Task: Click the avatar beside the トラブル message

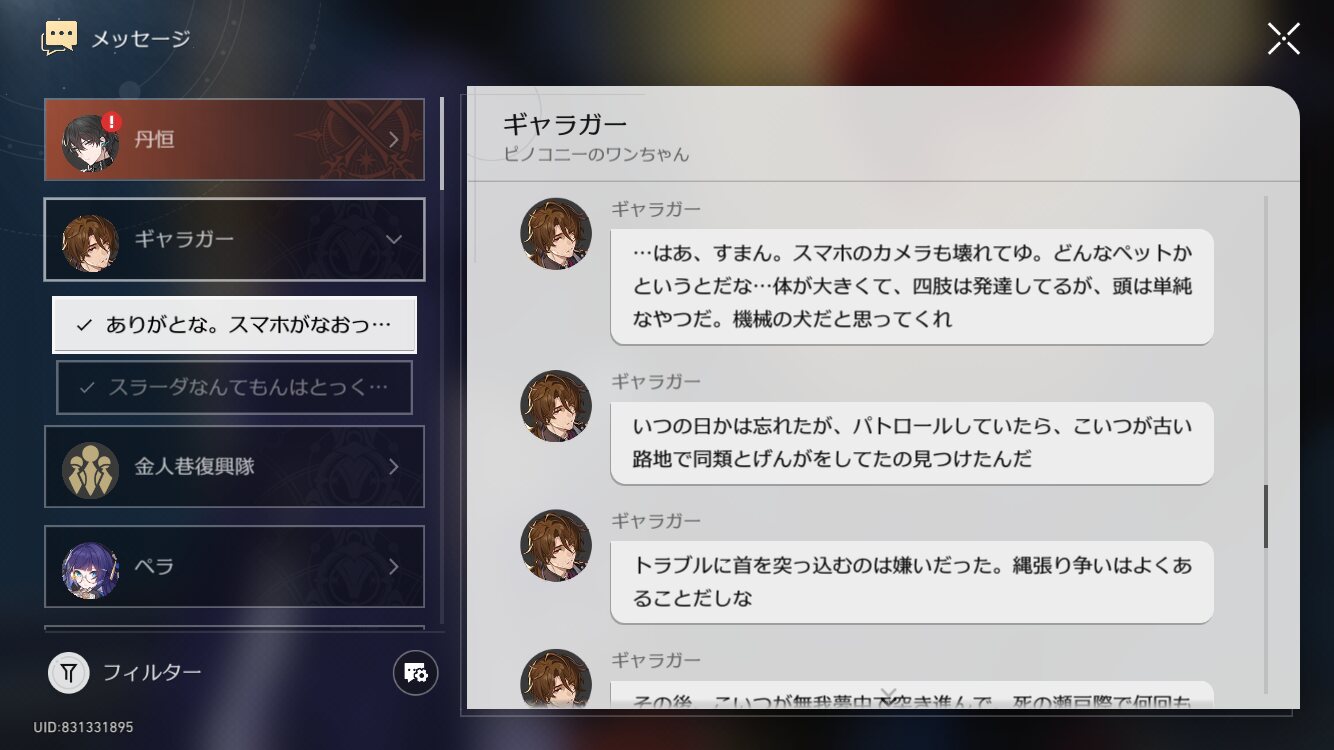Action: tap(556, 546)
